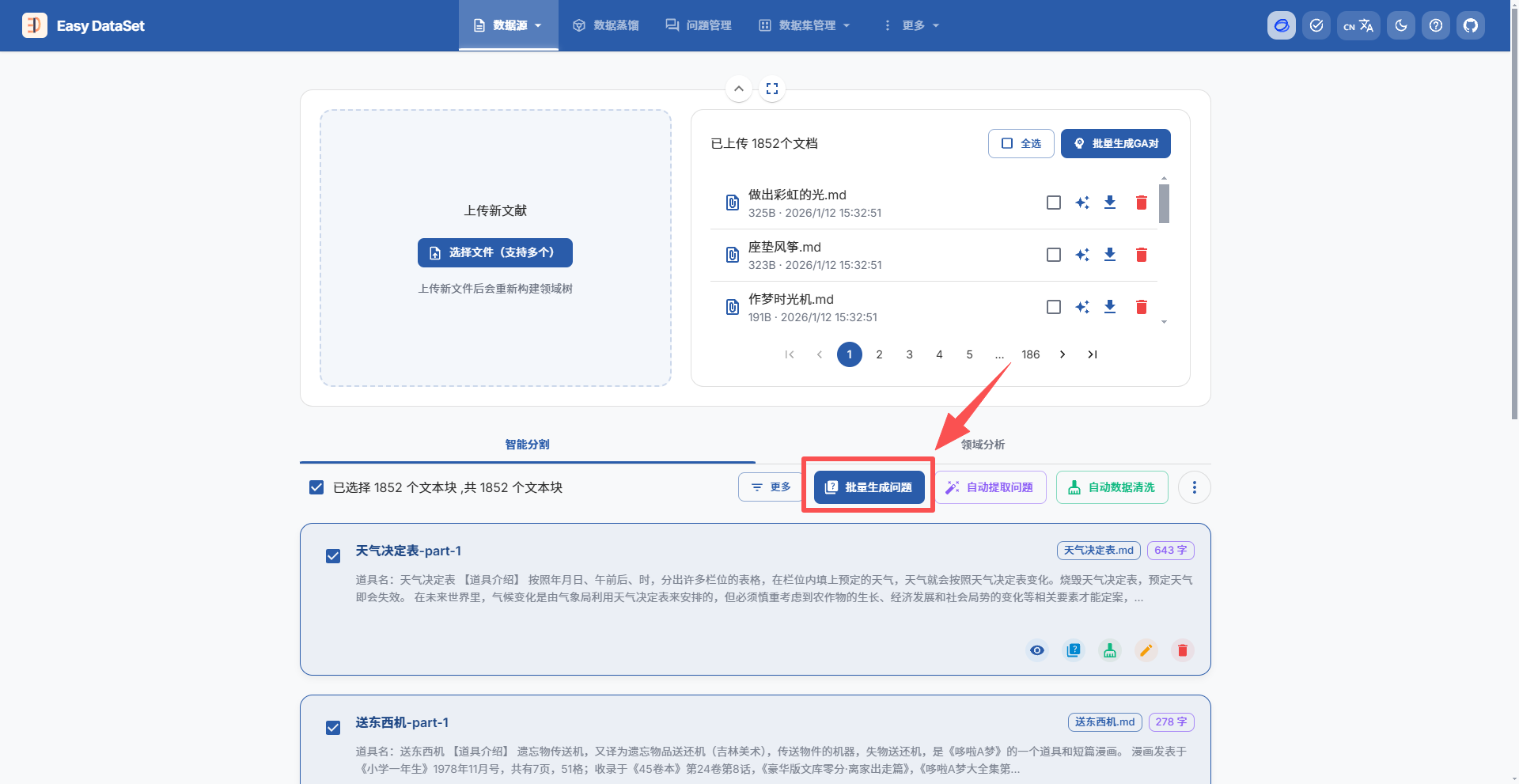Open the model selection icon in header
Screen dimensions: 1519x784
coord(1282,25)
